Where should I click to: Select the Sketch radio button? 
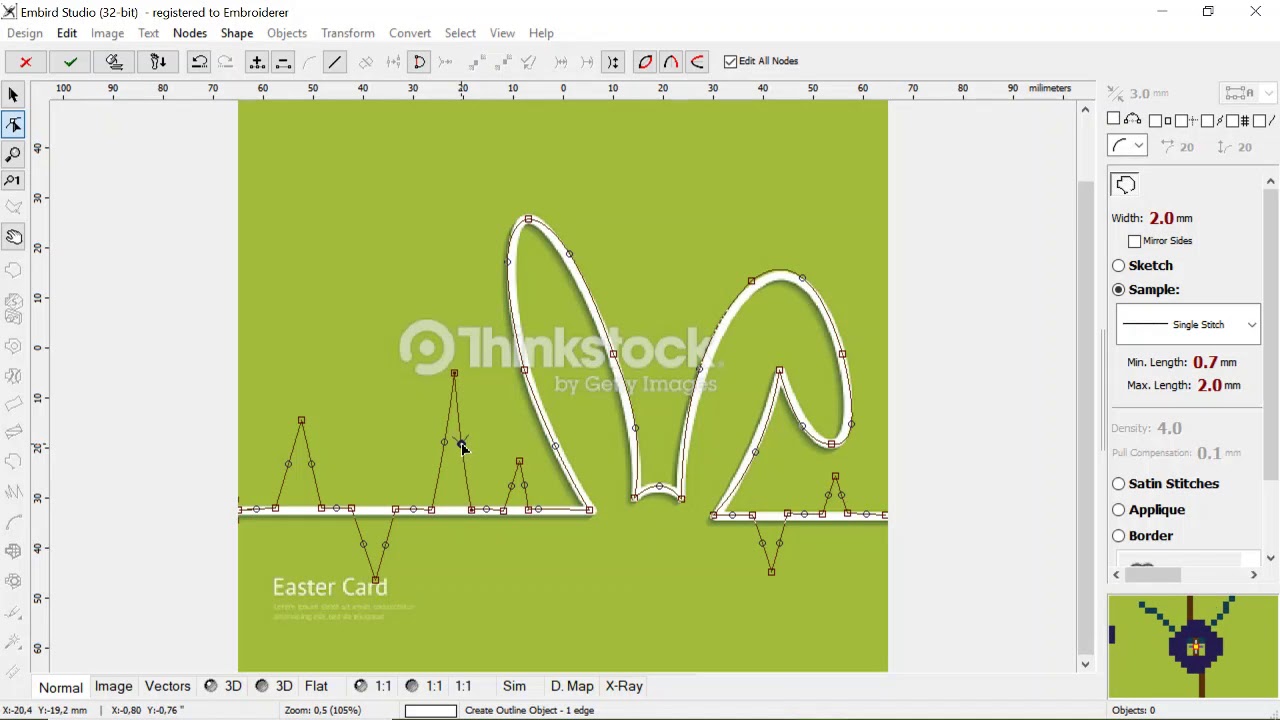click(1118, 266)
